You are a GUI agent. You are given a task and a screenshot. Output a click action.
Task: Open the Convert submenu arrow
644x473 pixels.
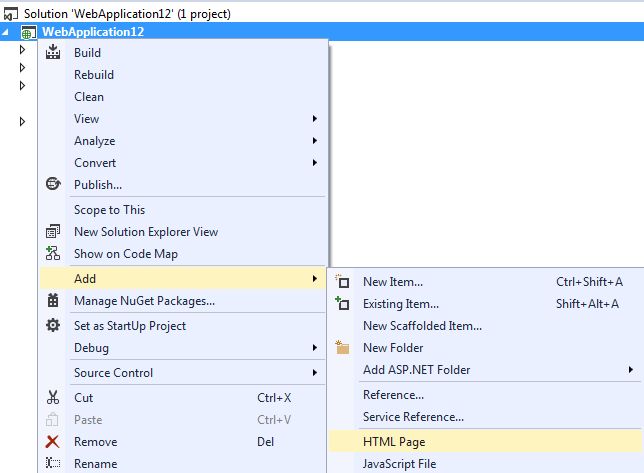(315, 163)
